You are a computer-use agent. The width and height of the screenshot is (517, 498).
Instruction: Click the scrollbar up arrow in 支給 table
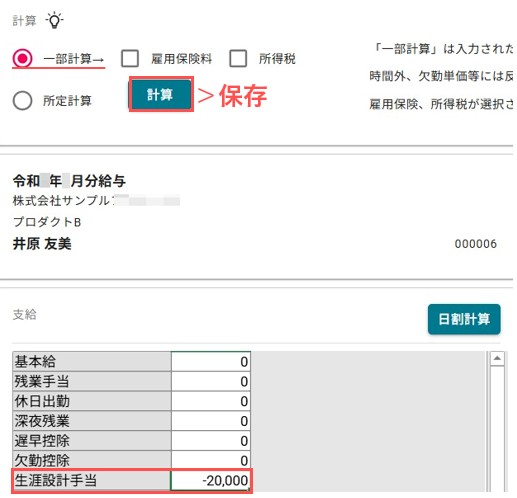[497, 359]
